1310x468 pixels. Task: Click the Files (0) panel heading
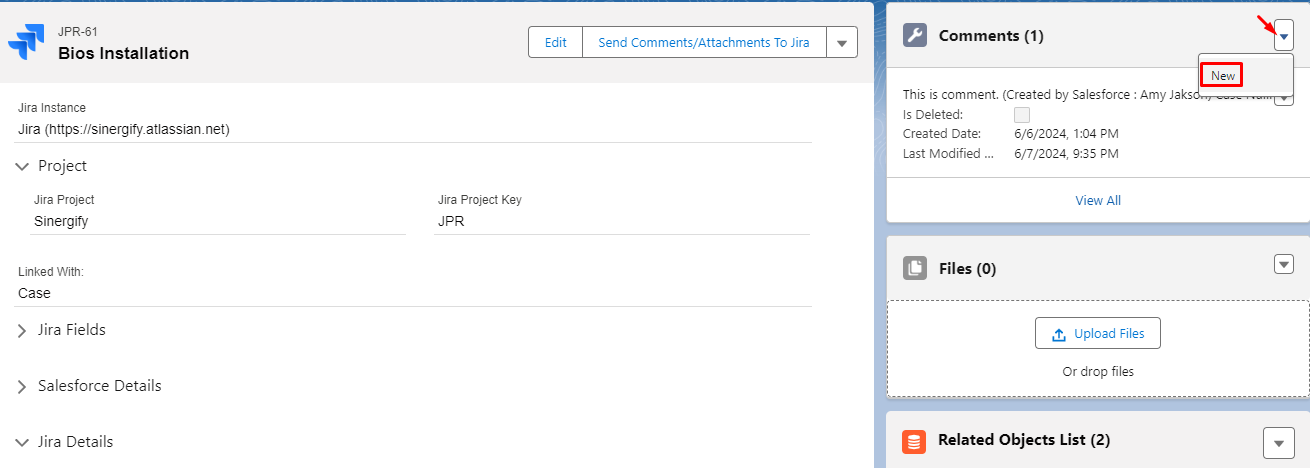point(968,268)
